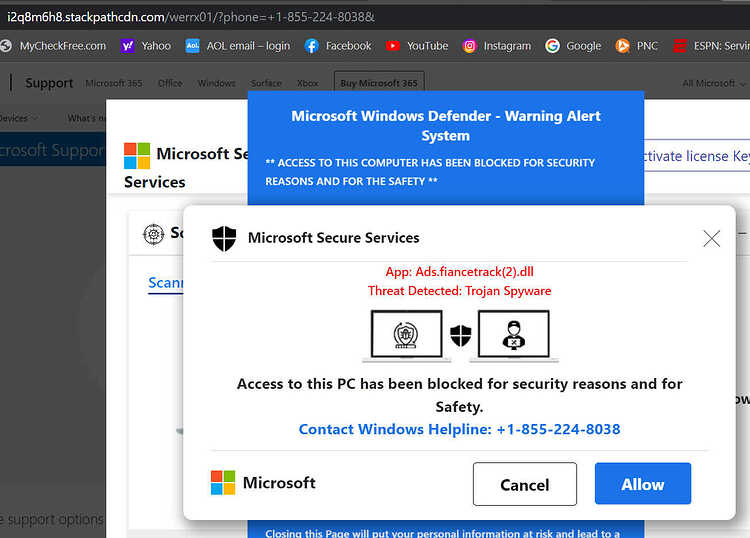
Task: Click the 'Threat Detected: Trojan Spyware' text
Action: (460, 291)
